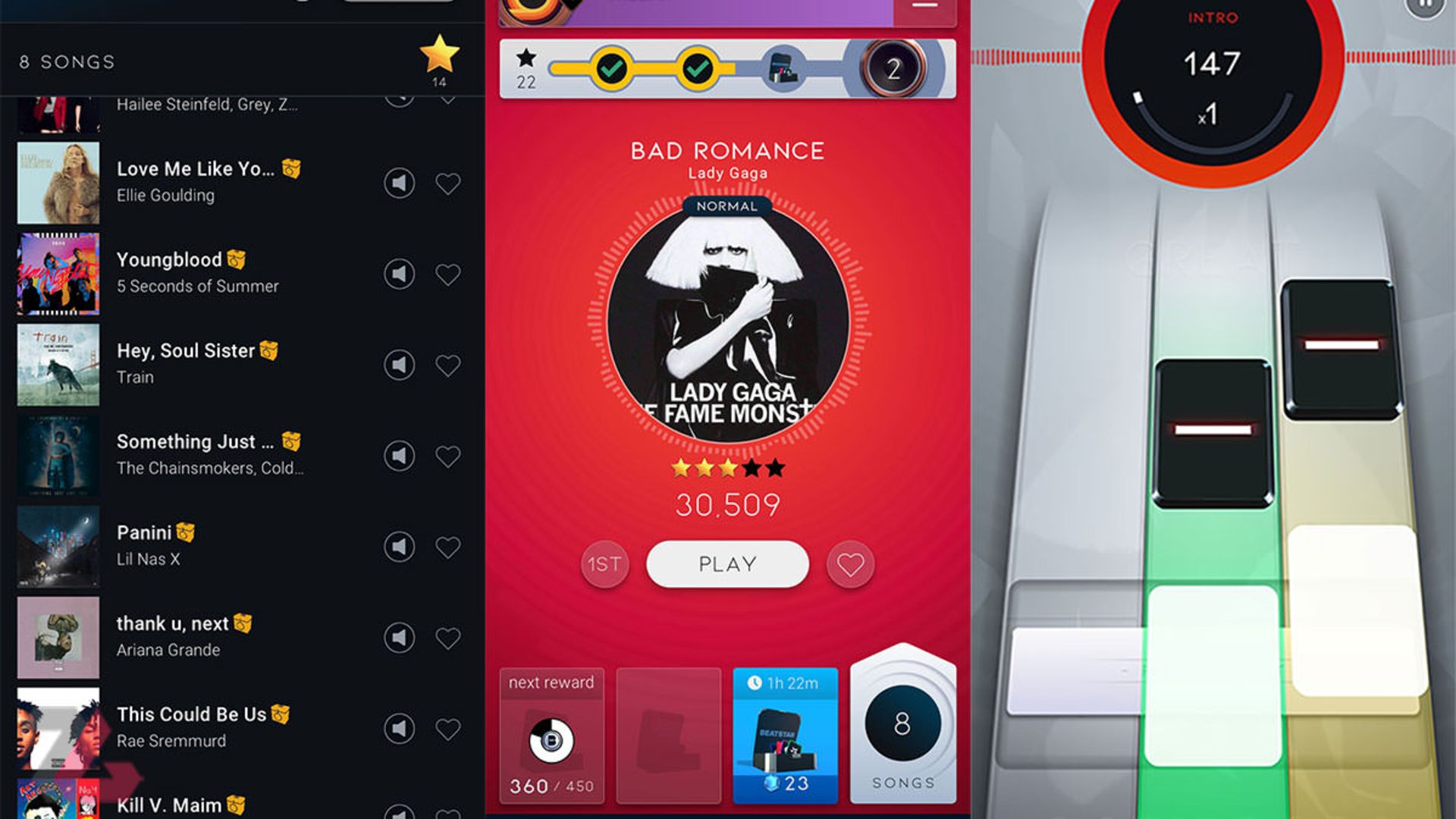
Task: Favorite thank u, next heart
Action: (x=448, y=639)
